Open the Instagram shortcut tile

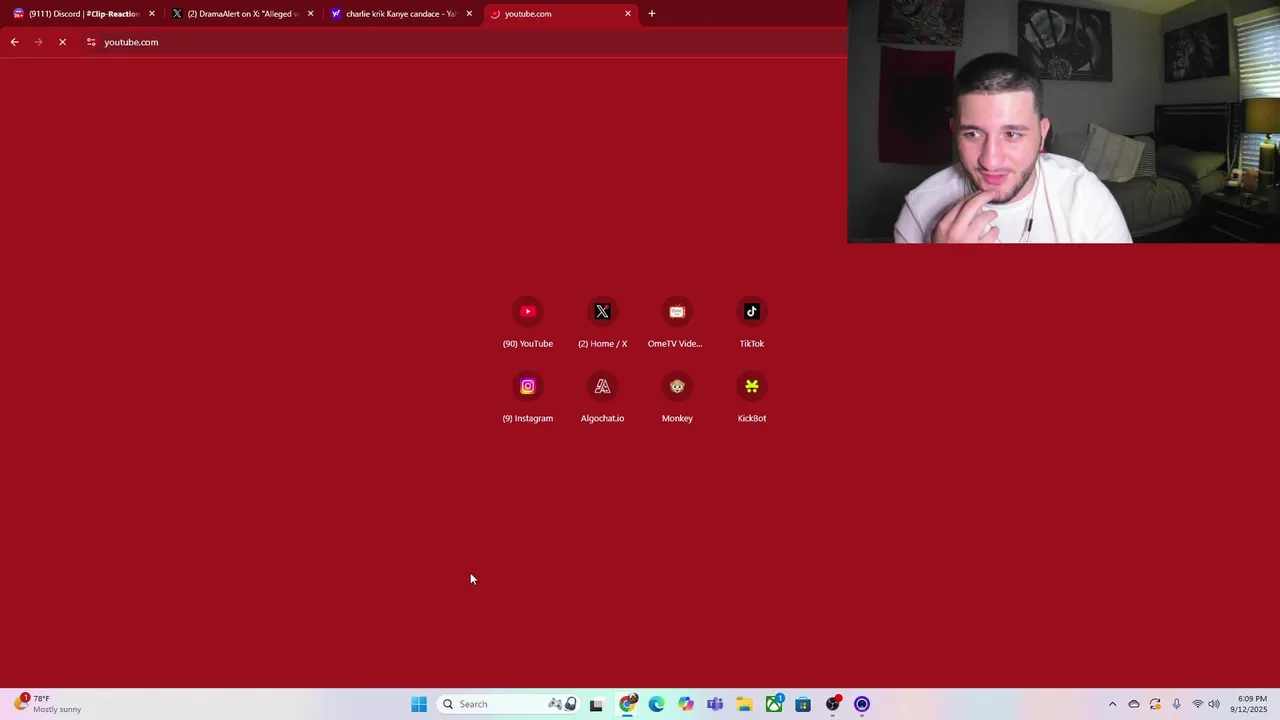(x=528, y=397)
